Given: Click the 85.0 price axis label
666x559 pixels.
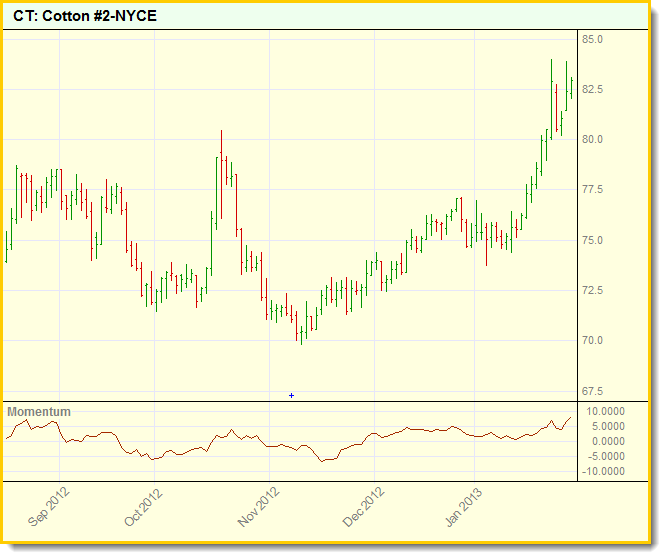Looking at the screenshot, I should click(593, 39).
